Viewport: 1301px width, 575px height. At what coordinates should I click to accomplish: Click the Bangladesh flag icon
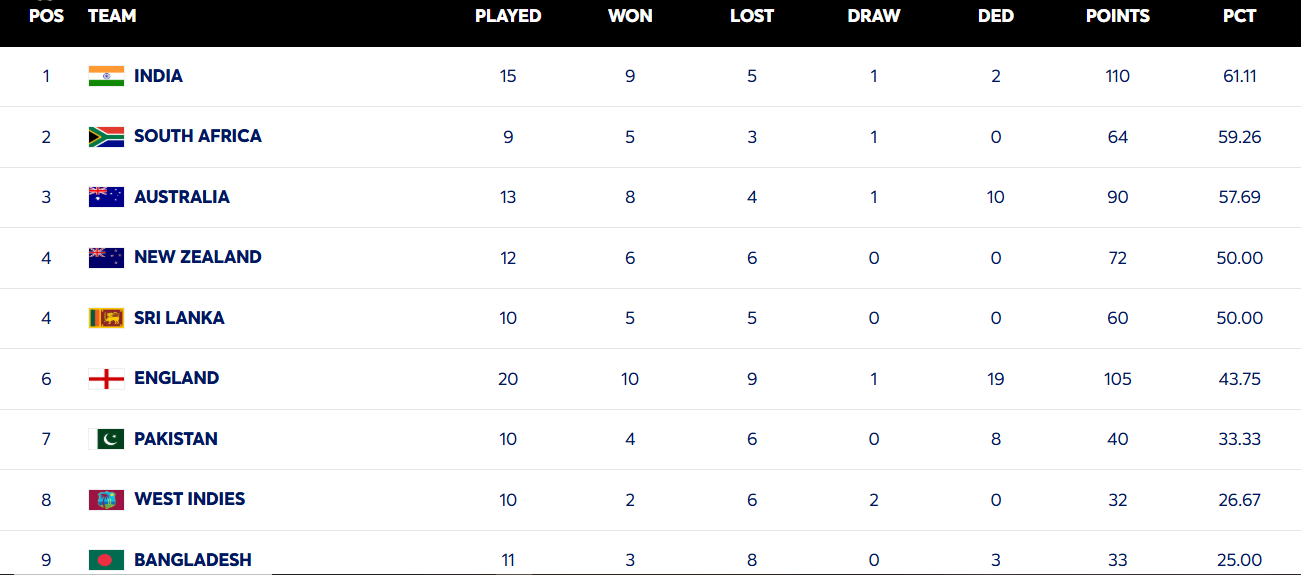coord(106,560)
